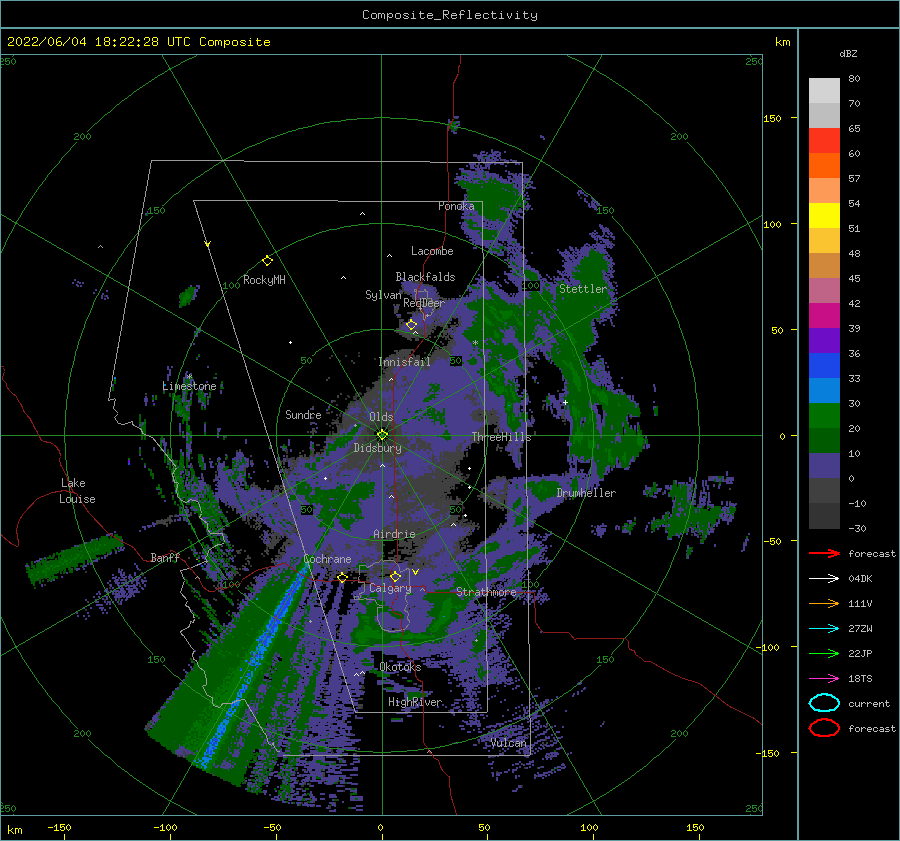Pick the light blue 30-33 dBZ swatch
Screen dimensions: 900x841
[x=824, y=390]
